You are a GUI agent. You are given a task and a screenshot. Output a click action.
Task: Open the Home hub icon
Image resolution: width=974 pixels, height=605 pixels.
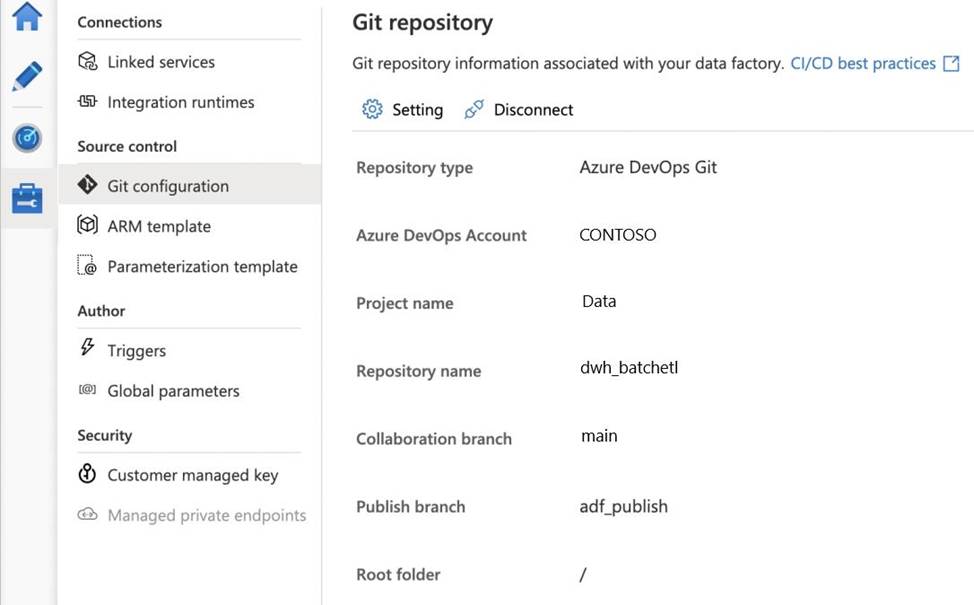pos(27,17)
